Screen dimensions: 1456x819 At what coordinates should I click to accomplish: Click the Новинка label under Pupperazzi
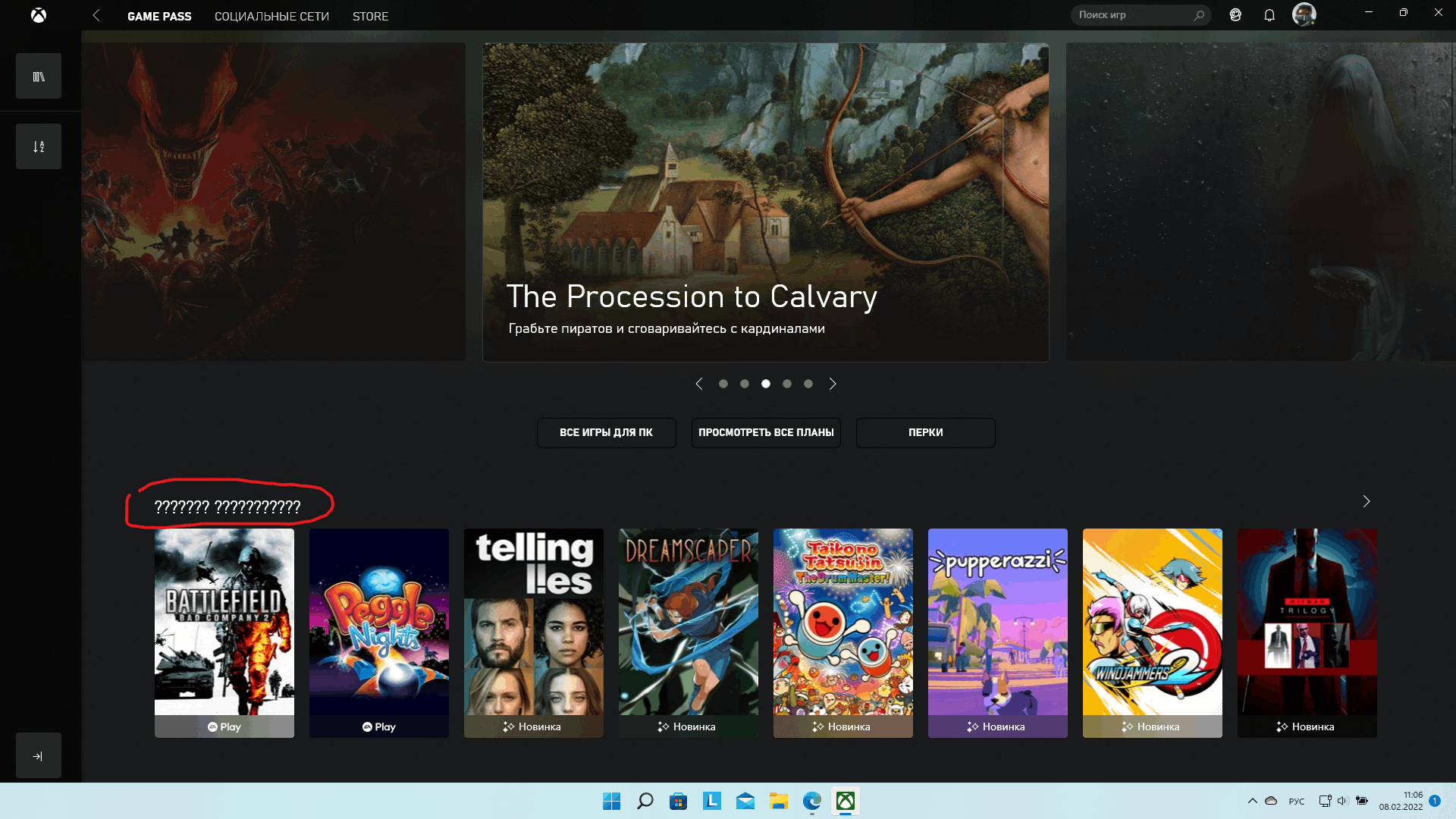[x=996, y=726]
